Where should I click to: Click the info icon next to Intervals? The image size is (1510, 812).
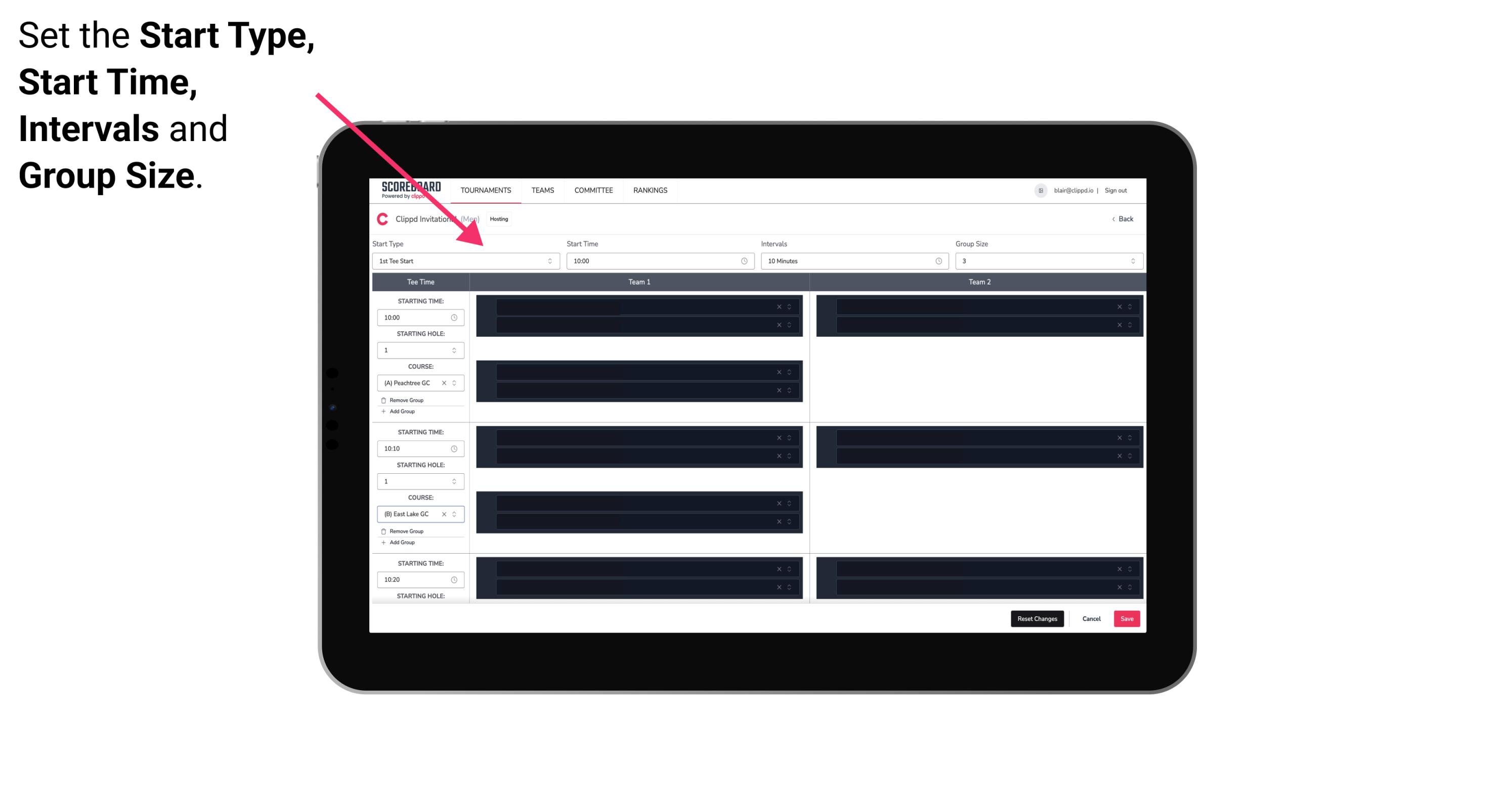point(936,261)
